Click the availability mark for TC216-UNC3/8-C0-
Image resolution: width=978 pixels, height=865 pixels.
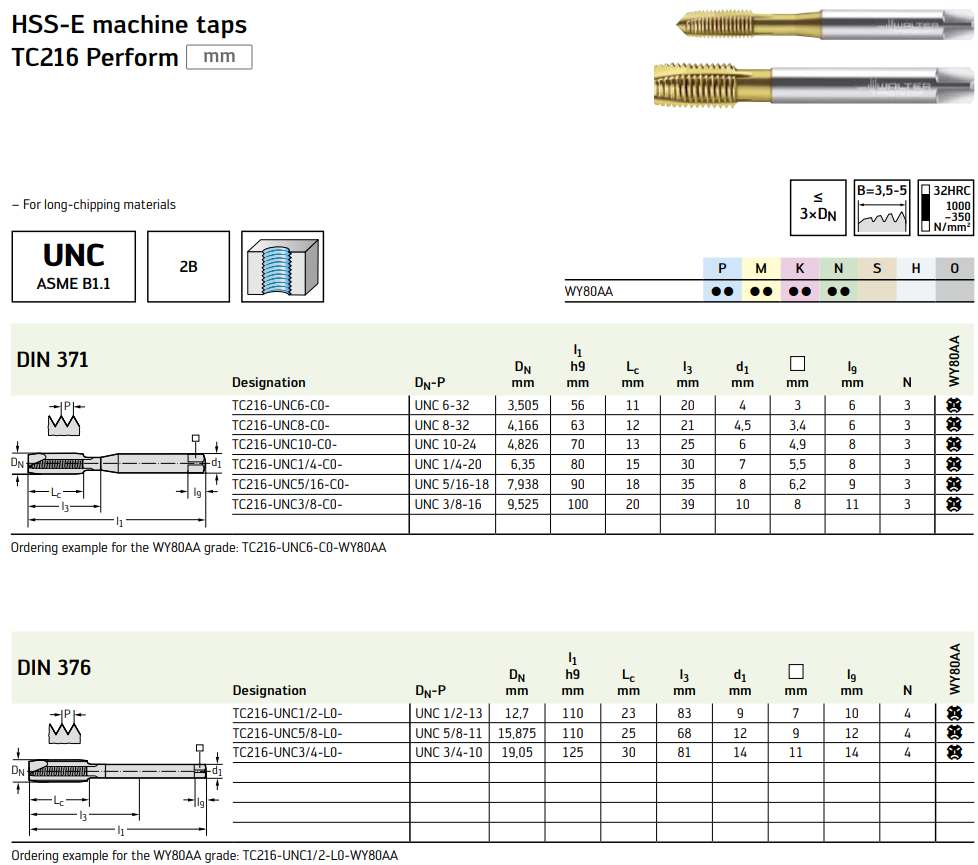pyautogui.click(x=954, y=505)
